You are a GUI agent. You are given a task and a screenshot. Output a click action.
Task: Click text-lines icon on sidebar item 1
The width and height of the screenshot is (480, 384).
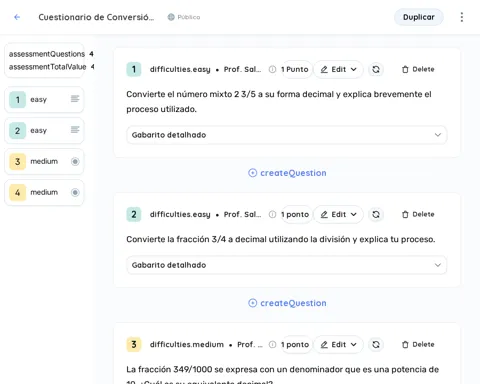[75, 99]
